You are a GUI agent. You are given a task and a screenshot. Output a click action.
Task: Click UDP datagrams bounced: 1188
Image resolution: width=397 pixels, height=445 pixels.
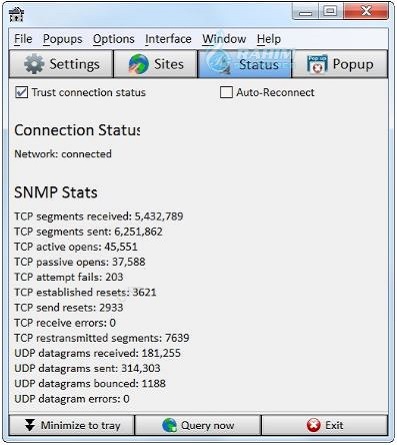(90, 384)
